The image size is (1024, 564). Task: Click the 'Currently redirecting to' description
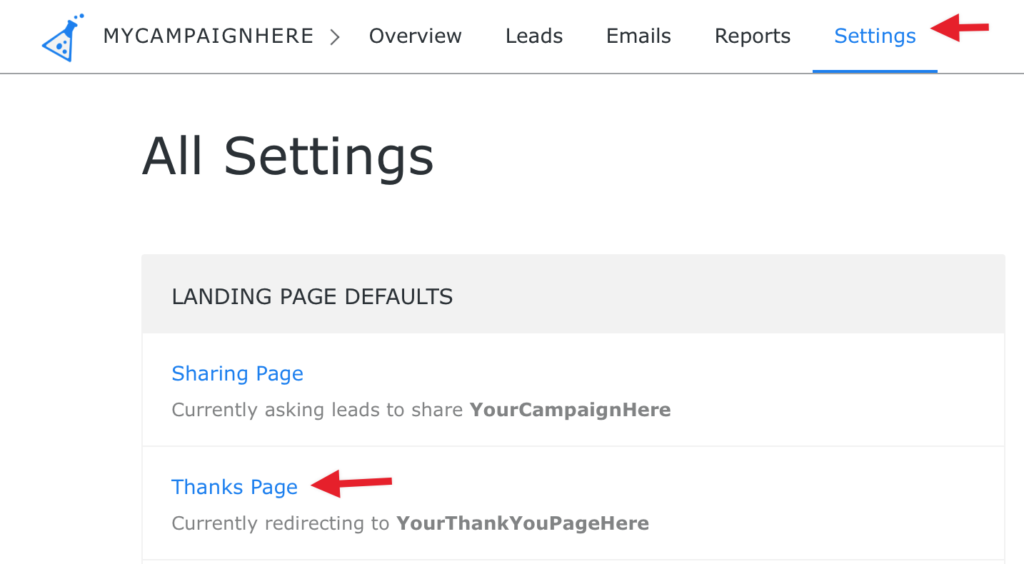tap(280, 524)
